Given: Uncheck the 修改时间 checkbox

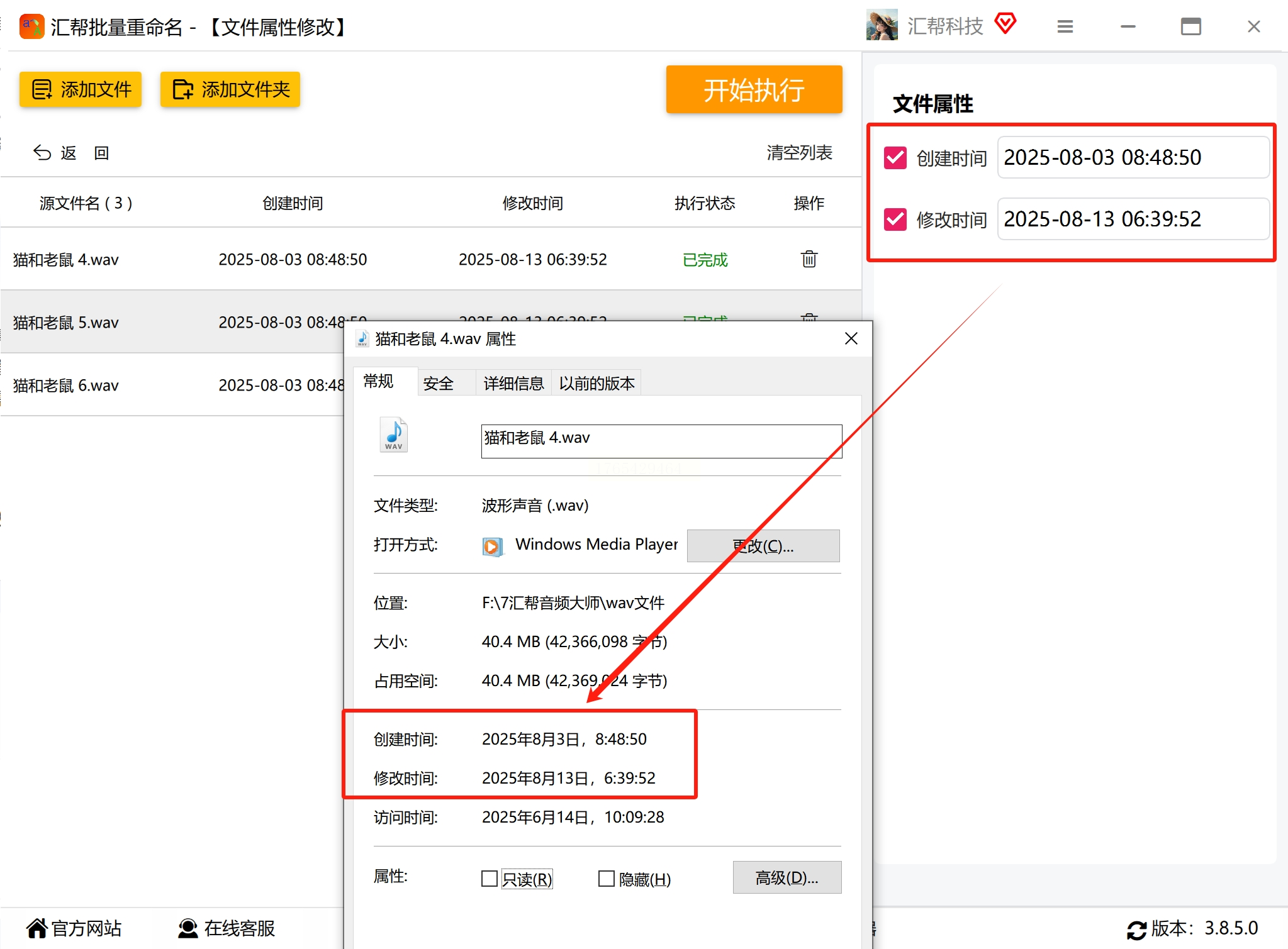Looking at the screenshot, I should click(895, 219).
